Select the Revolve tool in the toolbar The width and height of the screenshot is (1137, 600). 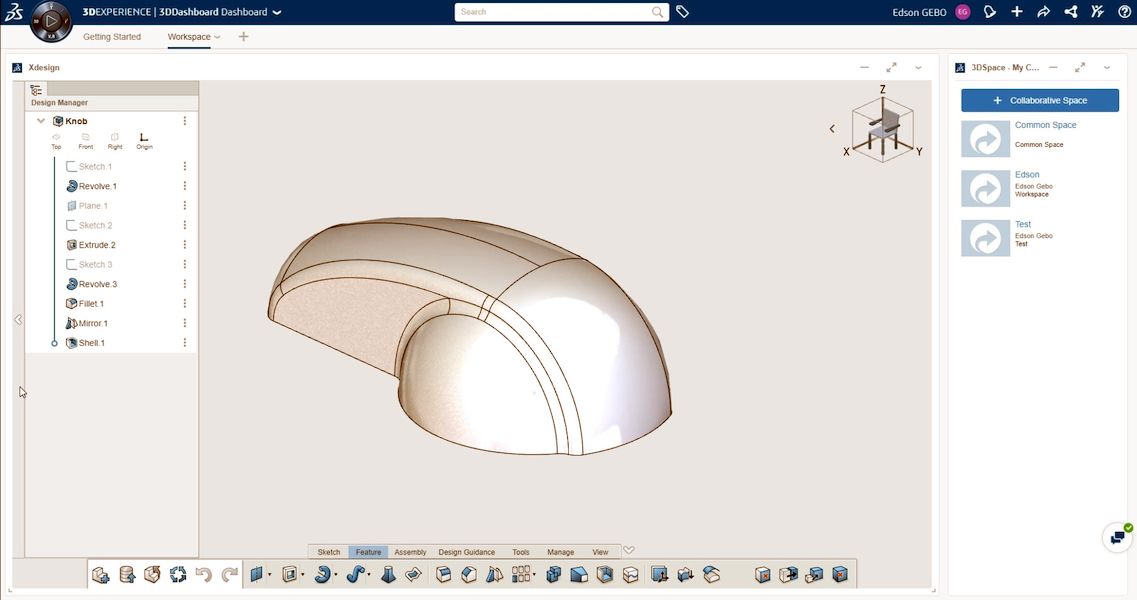[x=322, y=574]
